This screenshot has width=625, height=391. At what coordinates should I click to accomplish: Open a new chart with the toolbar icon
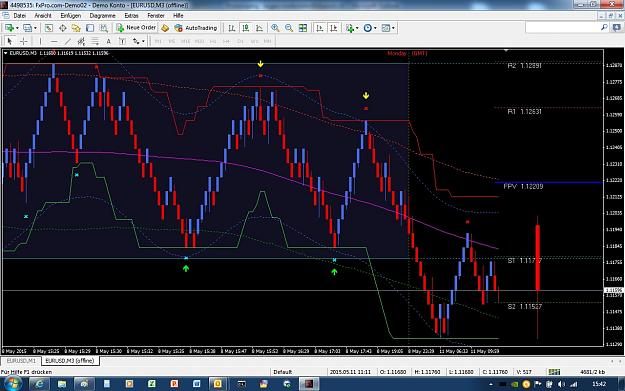pos(9,28)
